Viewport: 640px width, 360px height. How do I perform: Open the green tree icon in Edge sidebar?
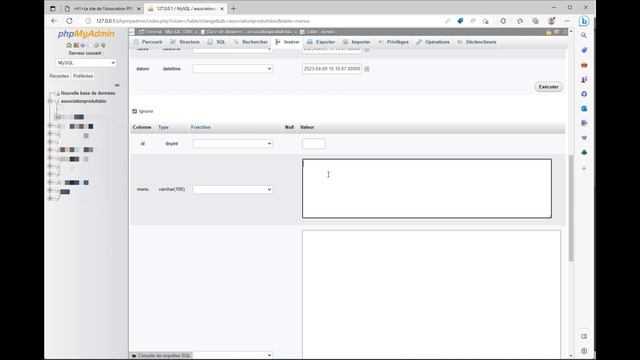(584, 153)
